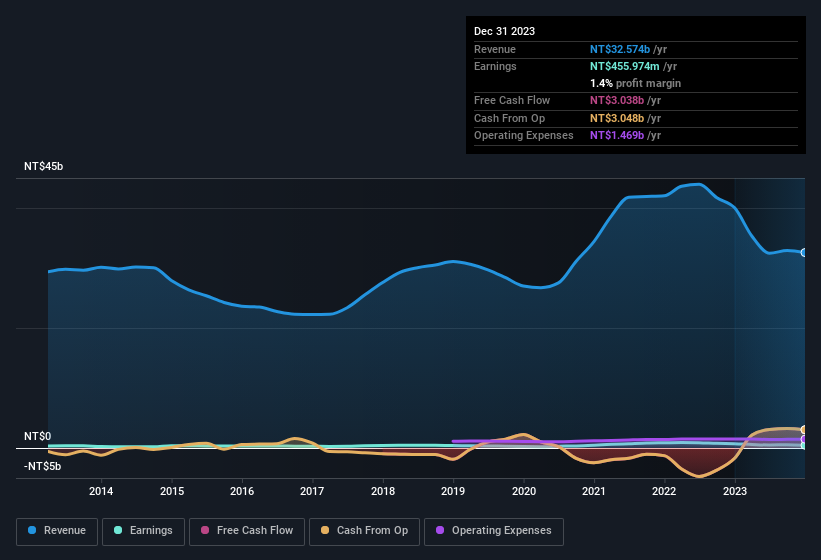821x560 pixels.
Task: Click the NT$0 y-axis label
Action: (x=38, y=436)
